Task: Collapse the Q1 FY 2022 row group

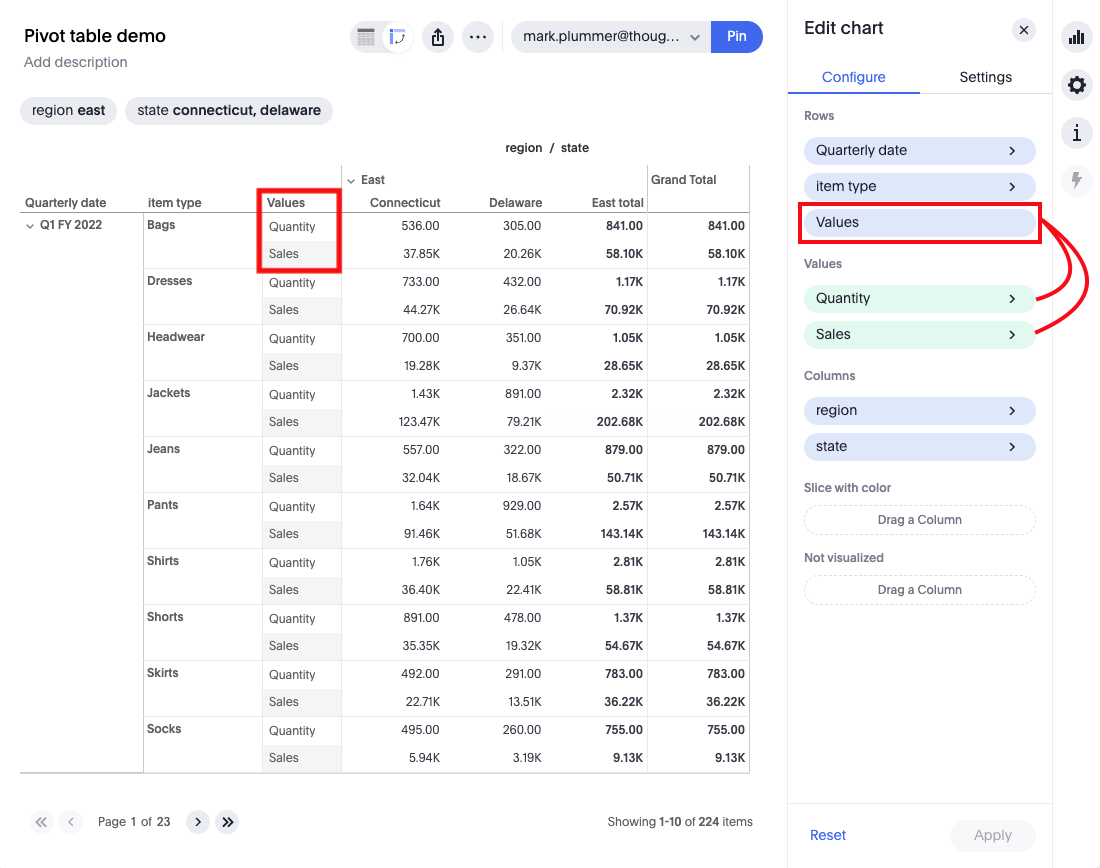Action: tap(30, 225)
